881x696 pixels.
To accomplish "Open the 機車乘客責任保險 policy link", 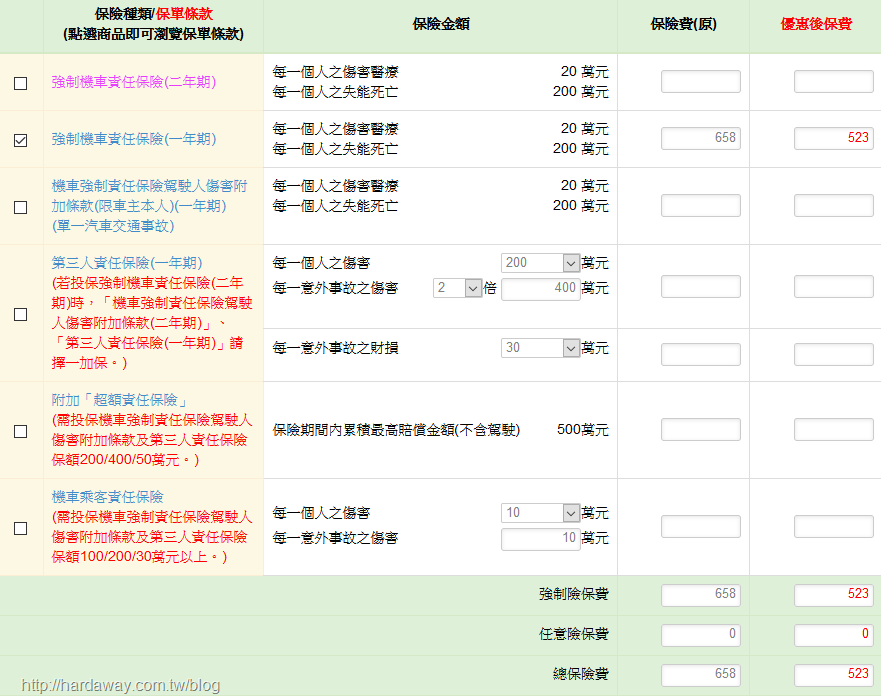I will (x=107, y=497).
